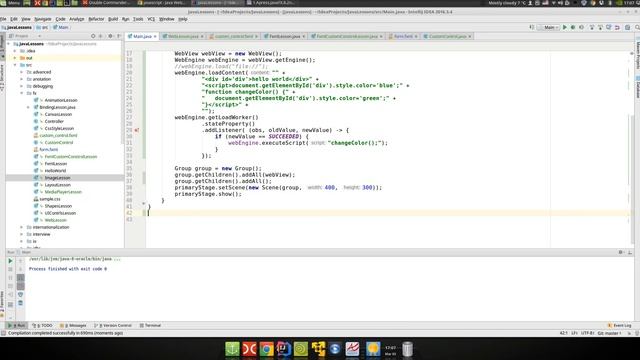Viewport: 640px width, 360px height.
Task: Click the Main breadcrumb in navigation bar
Action: (61, 27)
